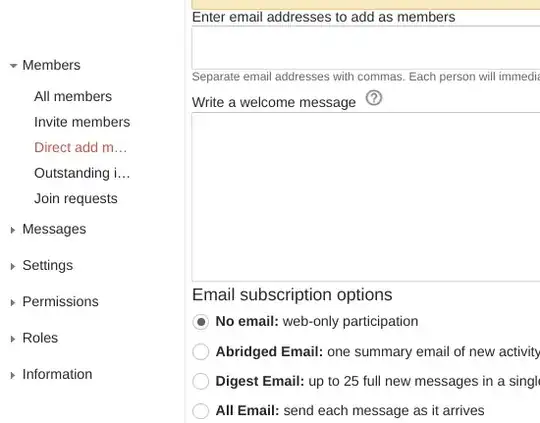Image resolution: width=540 pixels, height=423 pixels.
Task: Expand the Roles section triangle
Action: tap(13, 339)
